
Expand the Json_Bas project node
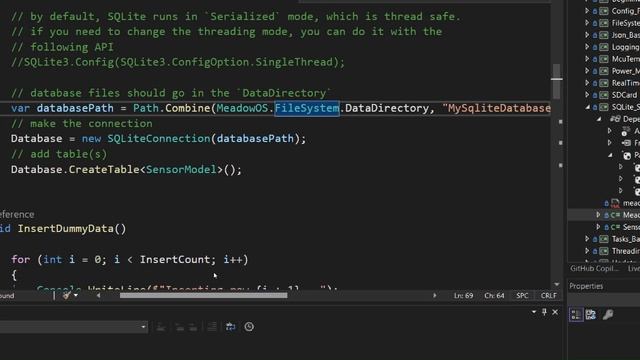[x=587, y=35]
